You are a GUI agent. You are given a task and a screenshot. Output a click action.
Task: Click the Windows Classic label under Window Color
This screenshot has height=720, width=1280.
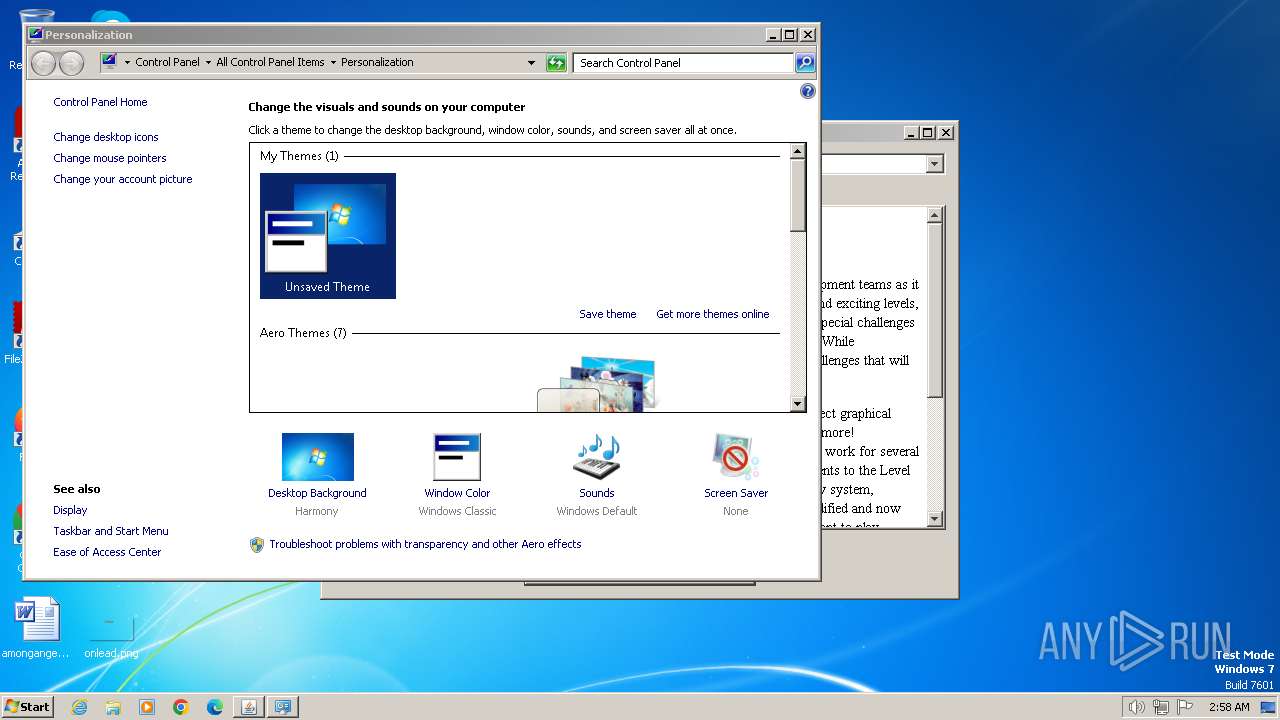pos(457,511)
